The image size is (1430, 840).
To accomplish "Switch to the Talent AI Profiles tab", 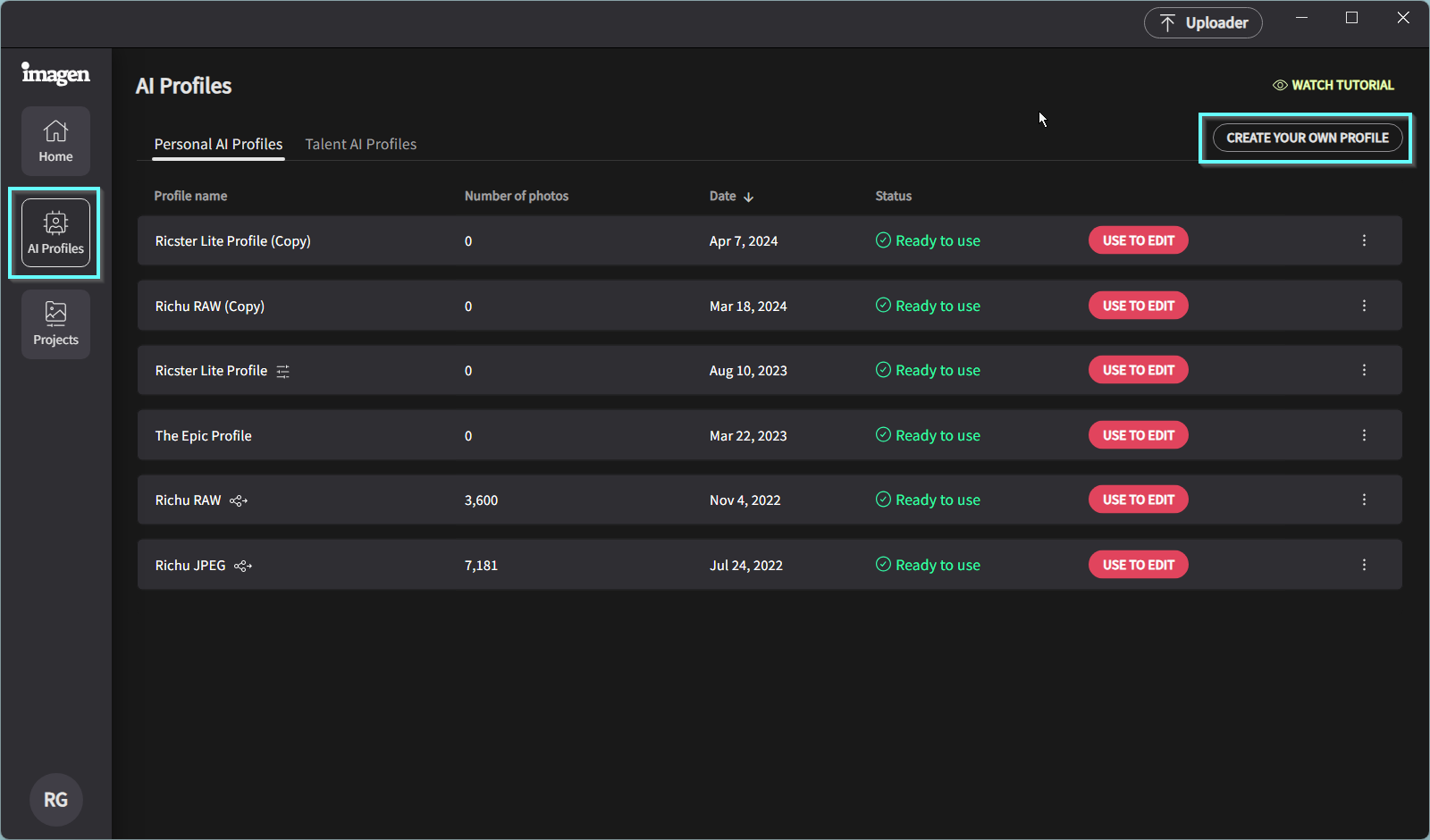I will point(361,144).
